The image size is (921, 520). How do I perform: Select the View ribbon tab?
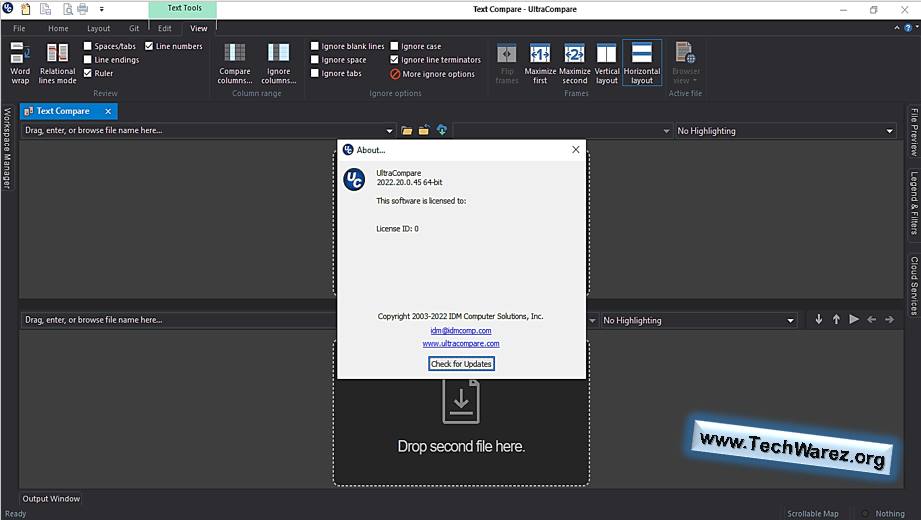[199, 28]
